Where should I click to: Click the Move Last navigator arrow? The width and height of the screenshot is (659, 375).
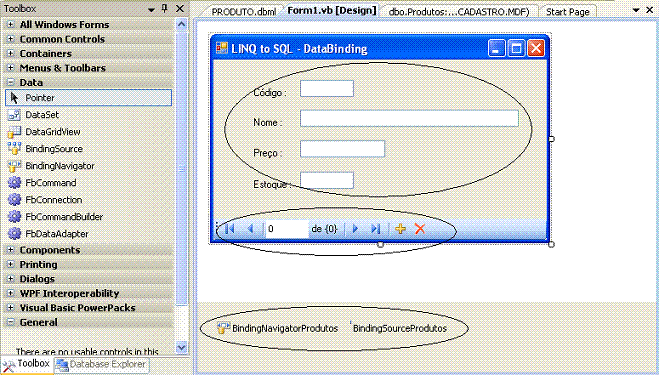375,229
